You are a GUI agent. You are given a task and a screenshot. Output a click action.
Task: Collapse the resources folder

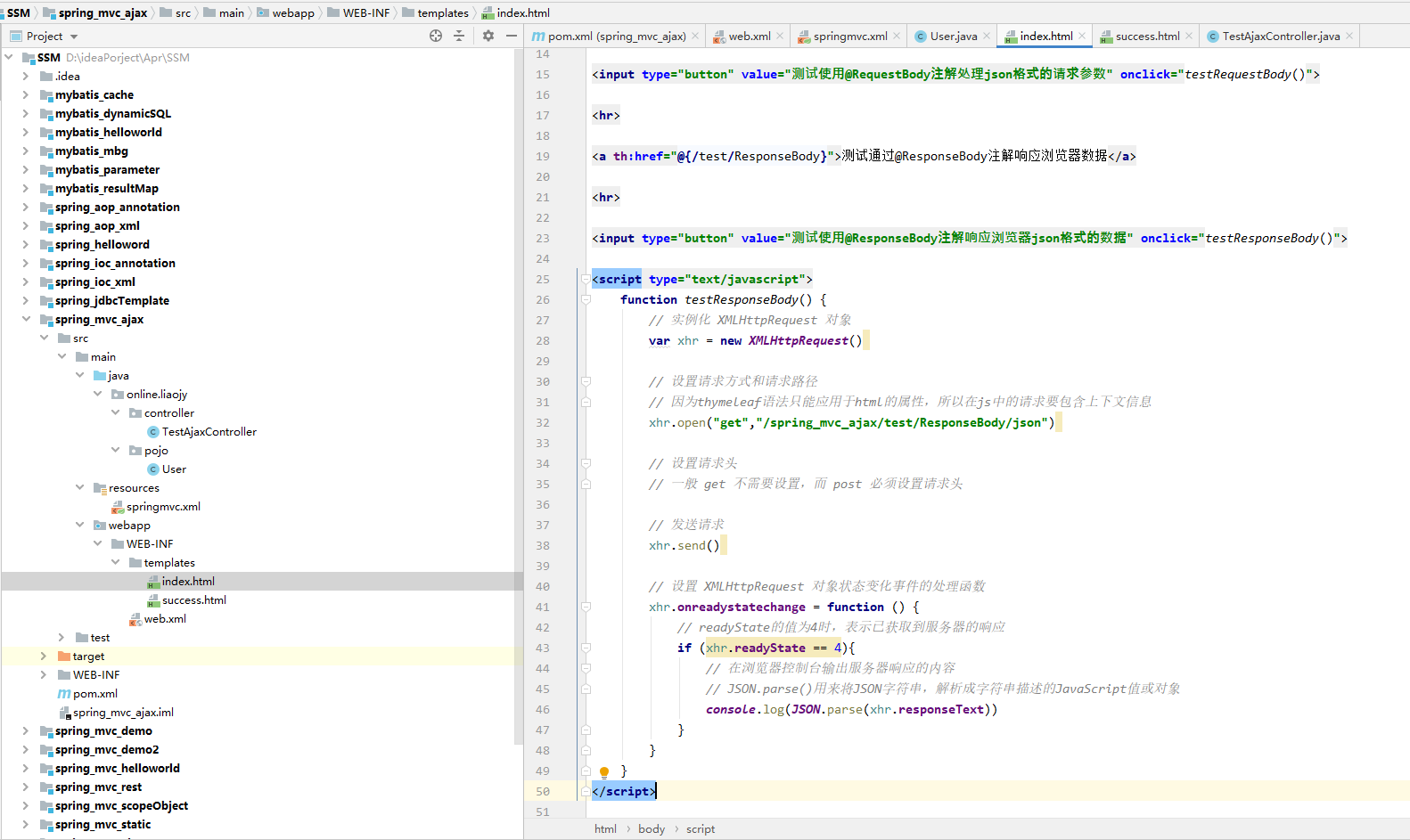[80, 487]
